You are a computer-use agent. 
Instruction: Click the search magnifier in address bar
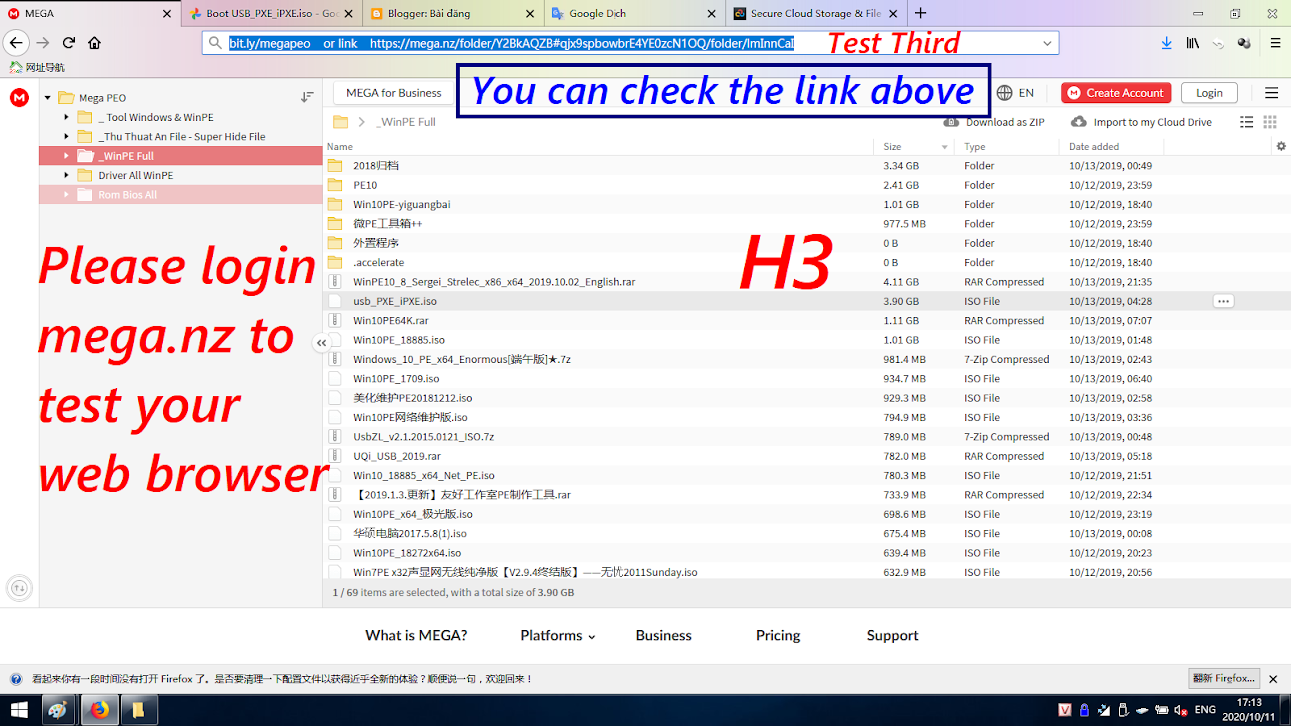pyautogui.click(x=214, y=44)
